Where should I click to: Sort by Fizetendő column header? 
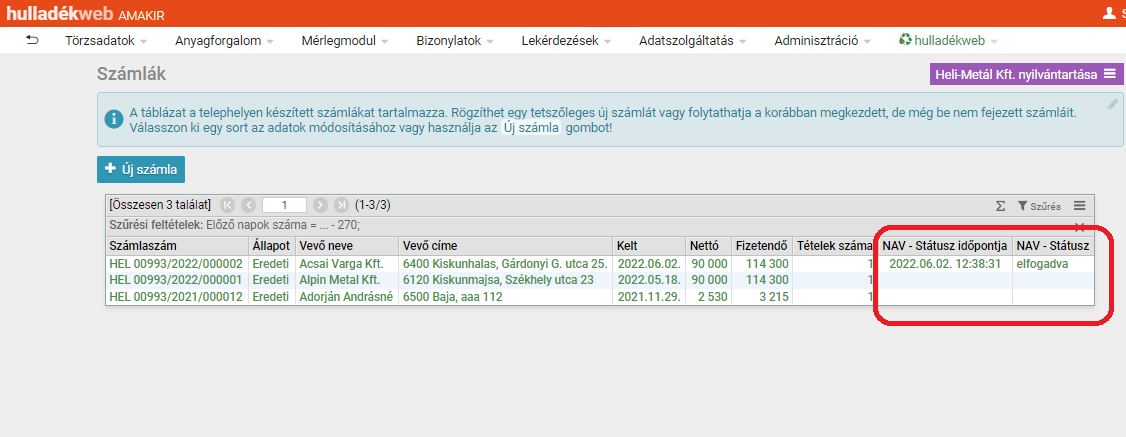[761, 245]
